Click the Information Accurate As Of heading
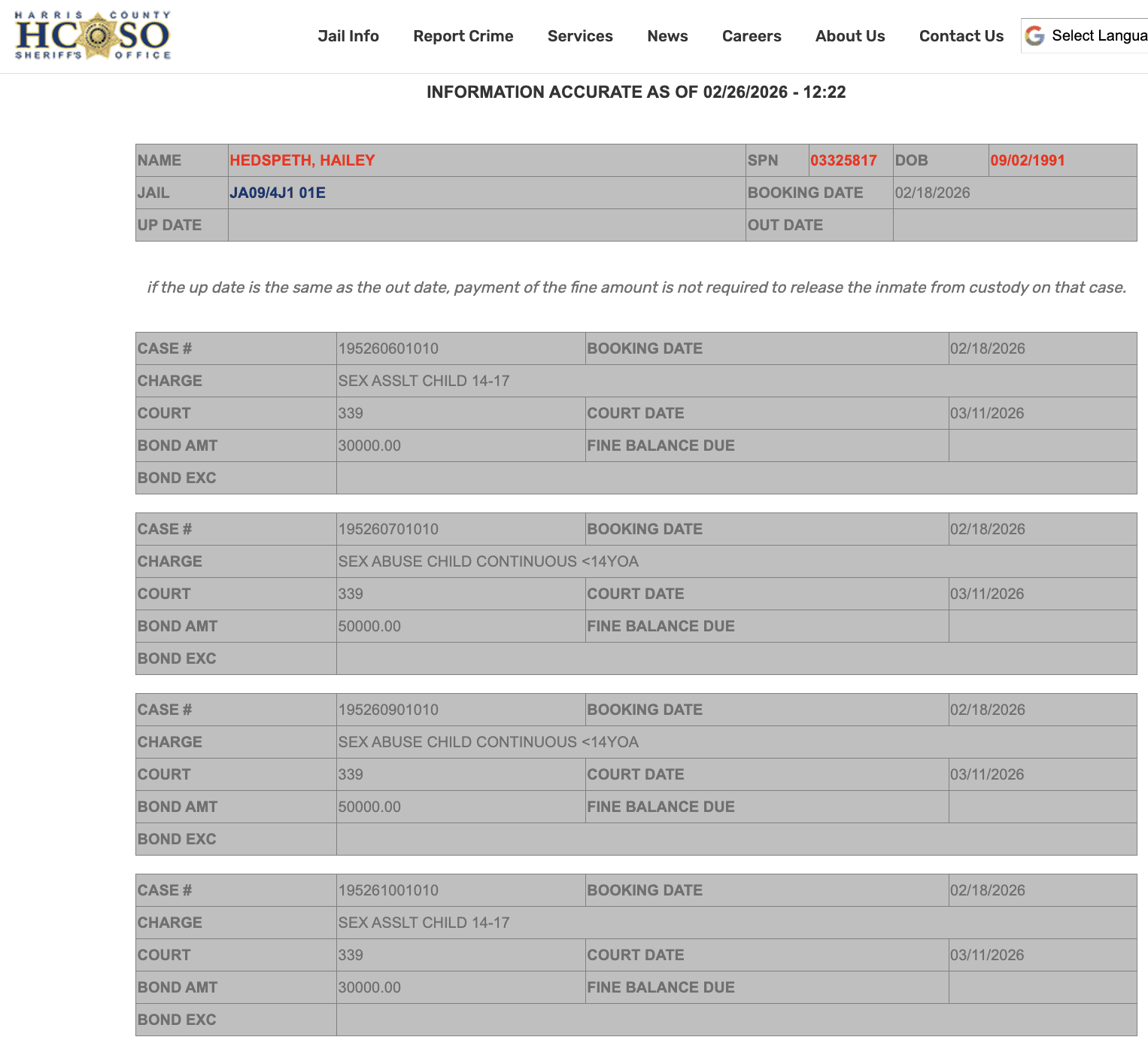 [x=636, y=92]
